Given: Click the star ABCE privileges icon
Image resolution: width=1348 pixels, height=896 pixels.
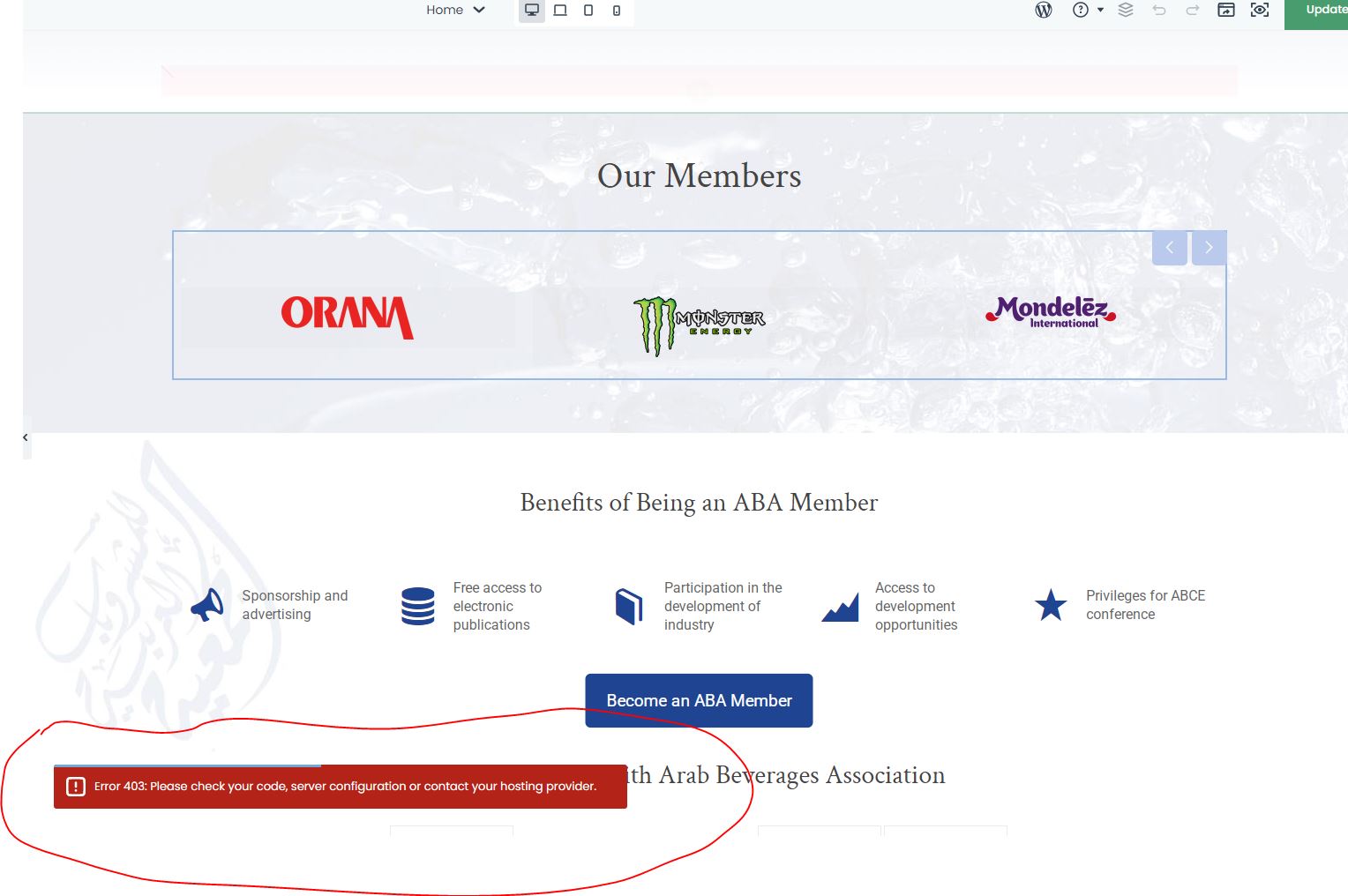Looking at the screenshot, I should [1051, 605].
